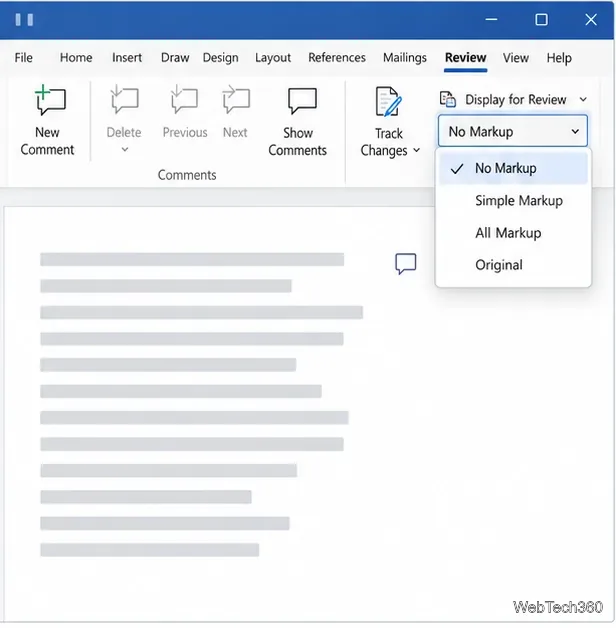Expand the Track Changes dropdown arrow
The image size is (616, 628).
tap(417, 150)
